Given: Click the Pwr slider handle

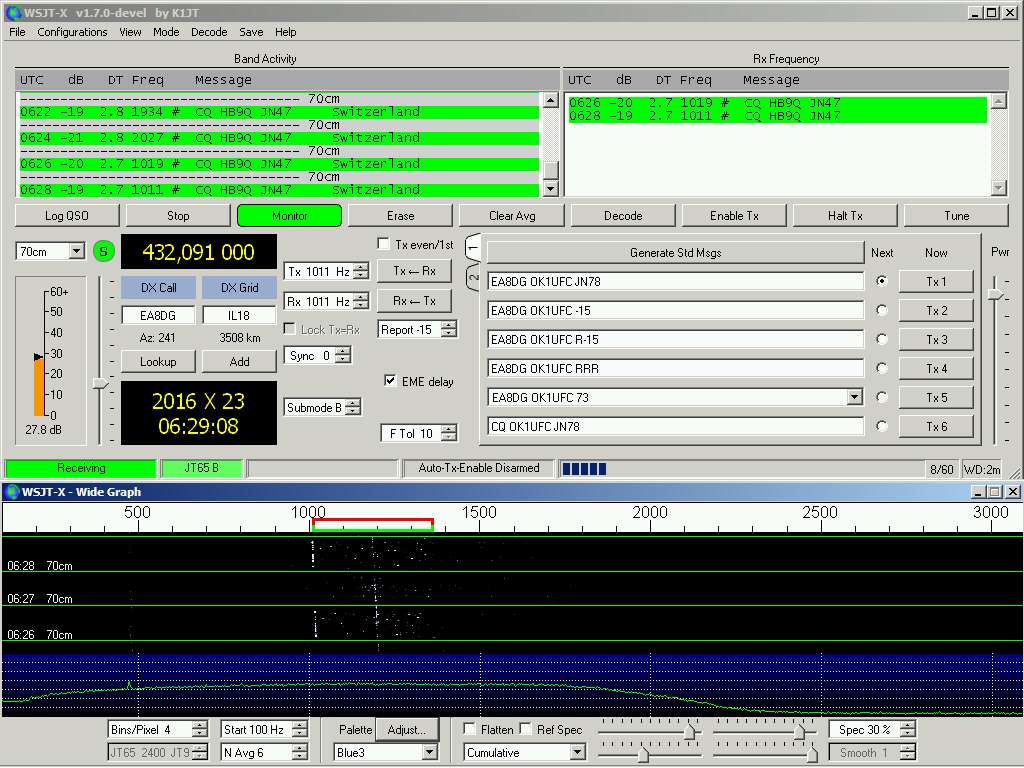Looking at the screenshot, I should pos(995,294).
